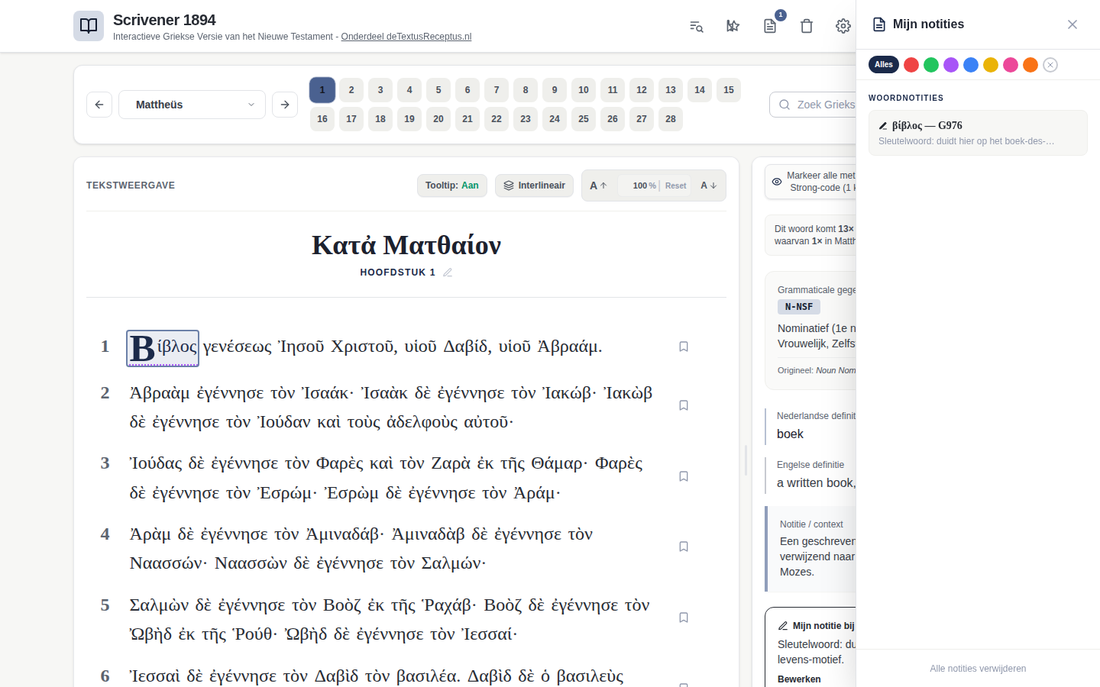Bookmark verse 5

click(683, 618)
